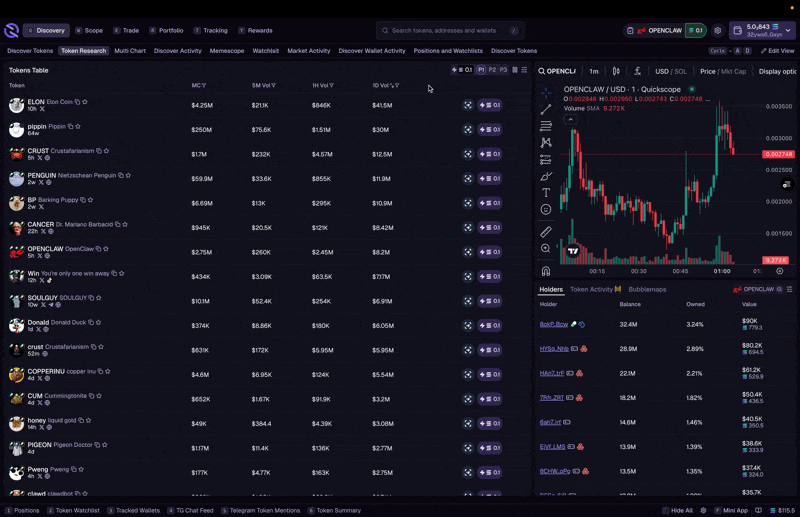Open the Mini App footer button

[x=731, y=510]
